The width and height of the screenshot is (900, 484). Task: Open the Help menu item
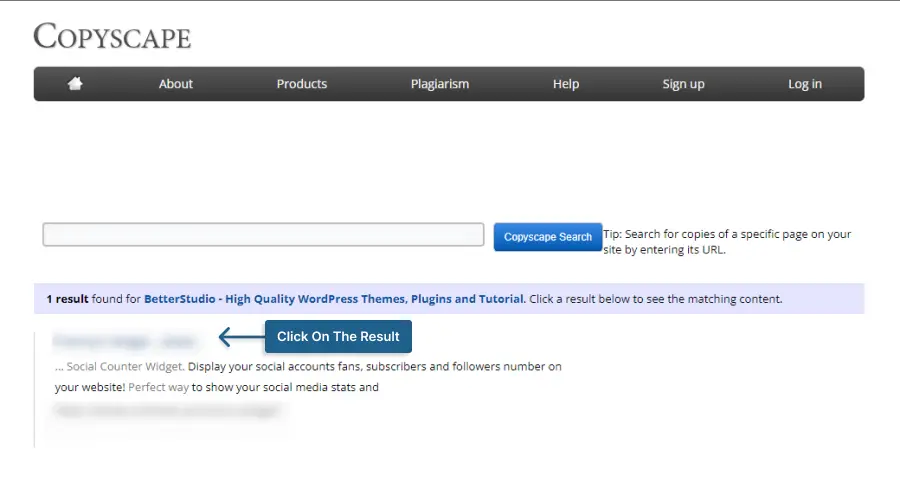tap(565, 84)
